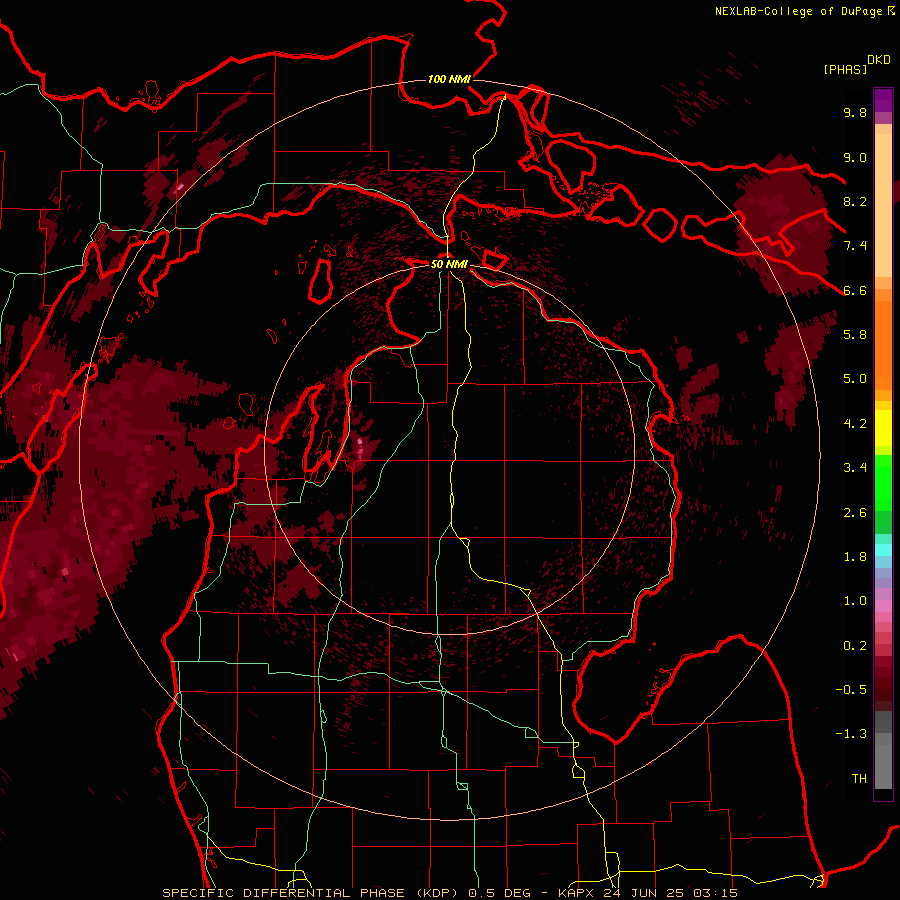
Task: Click the 1.8 legend value
Action: [x=855, y=557]
